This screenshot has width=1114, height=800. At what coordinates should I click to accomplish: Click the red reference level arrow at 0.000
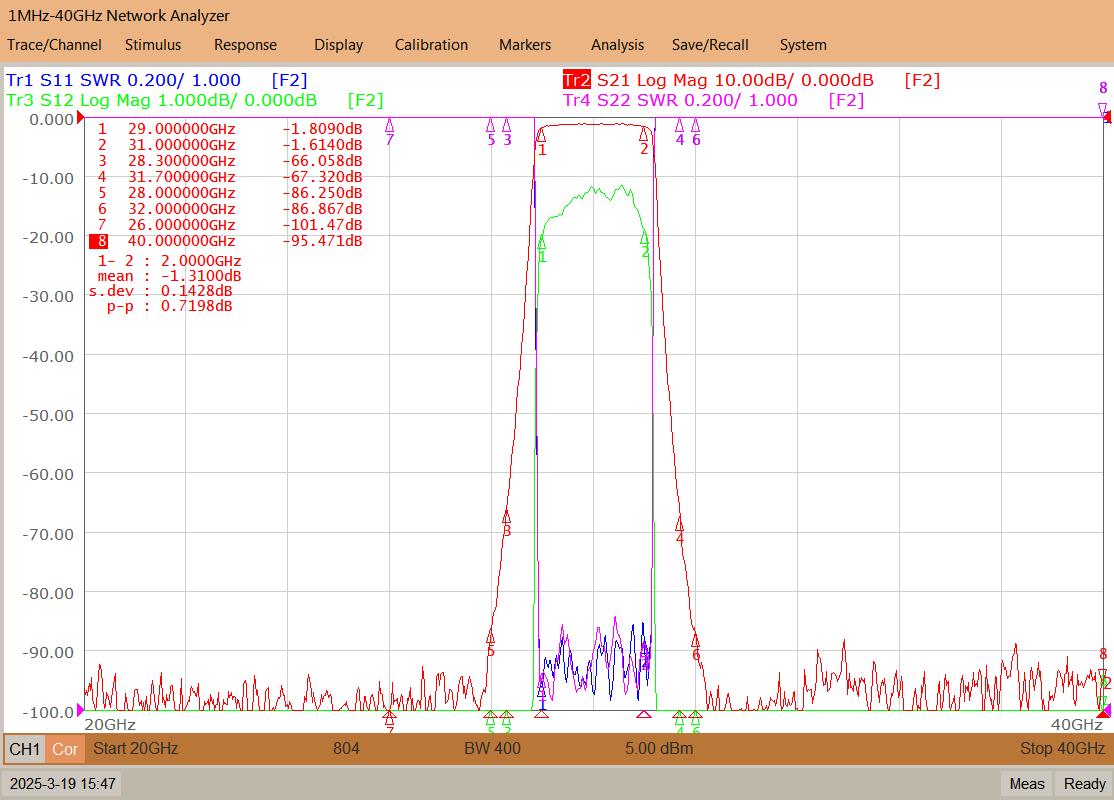click(80, 117)
